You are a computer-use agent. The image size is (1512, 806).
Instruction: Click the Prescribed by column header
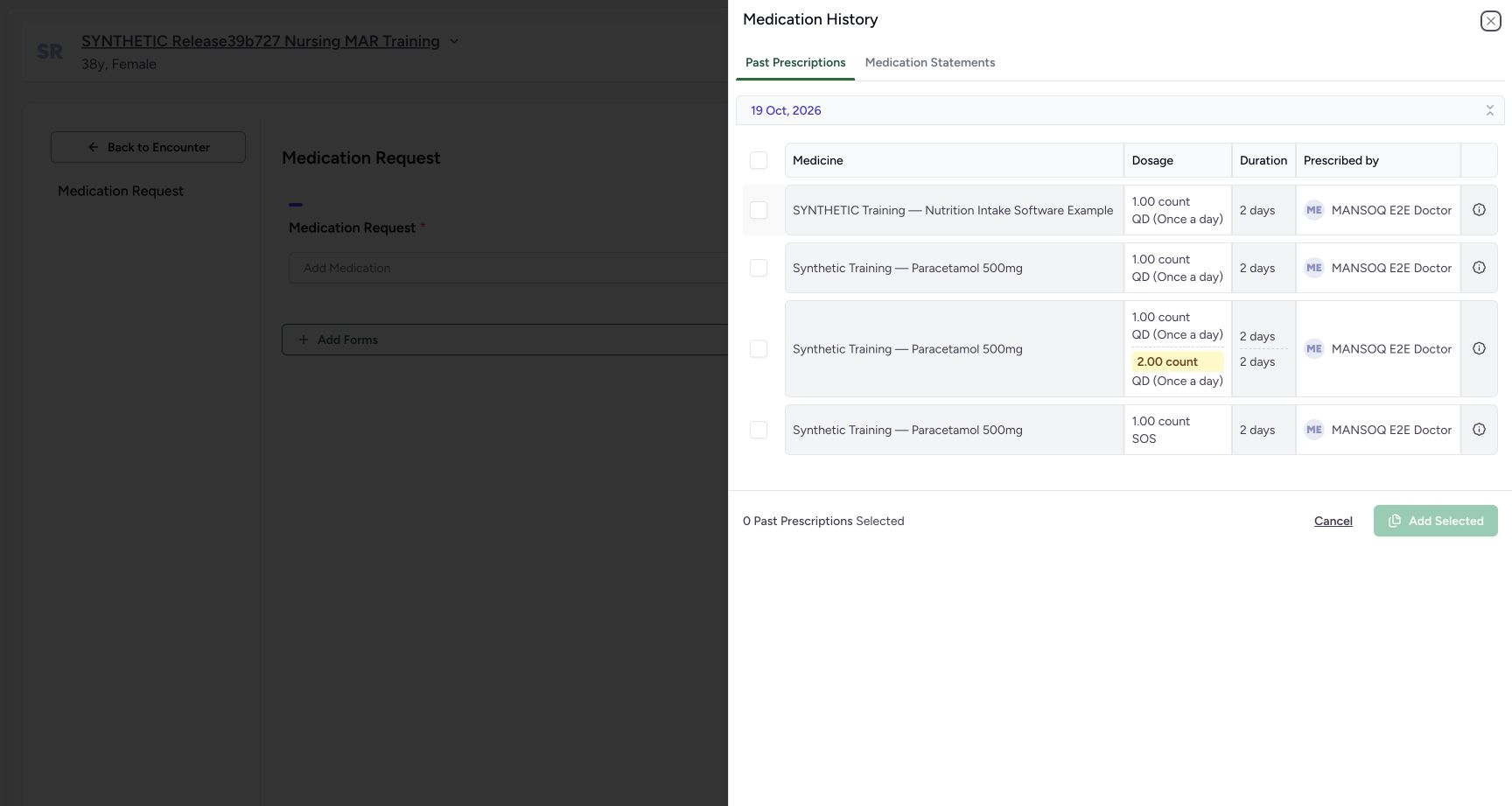(x=1377, y=160)
